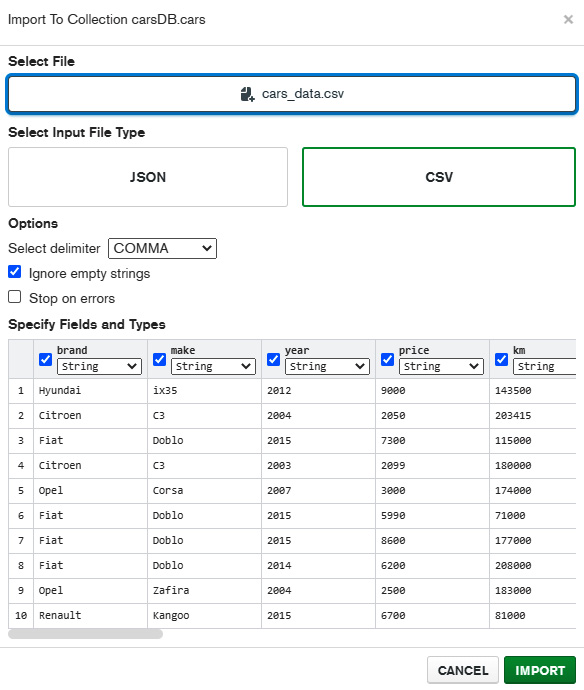
Task: Open the brand type dropdown
Action: (x=99, y=366)
